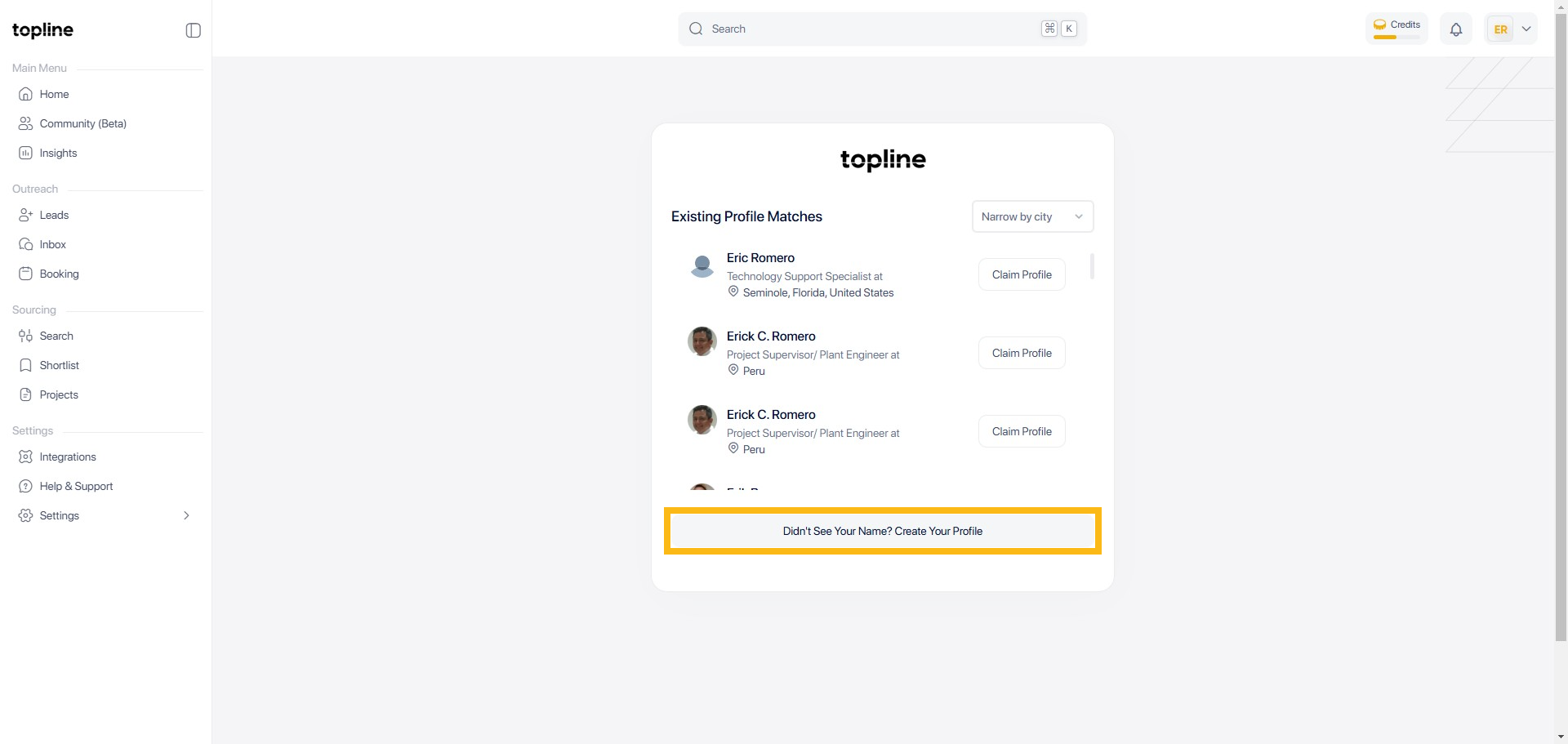Expand the Narrow by city dropdown
This screenshot has width=1568, height=744.
point(1032,216)
